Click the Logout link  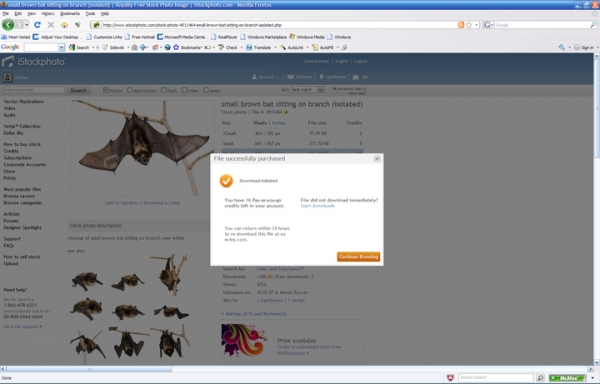click(x=360, y=61)
